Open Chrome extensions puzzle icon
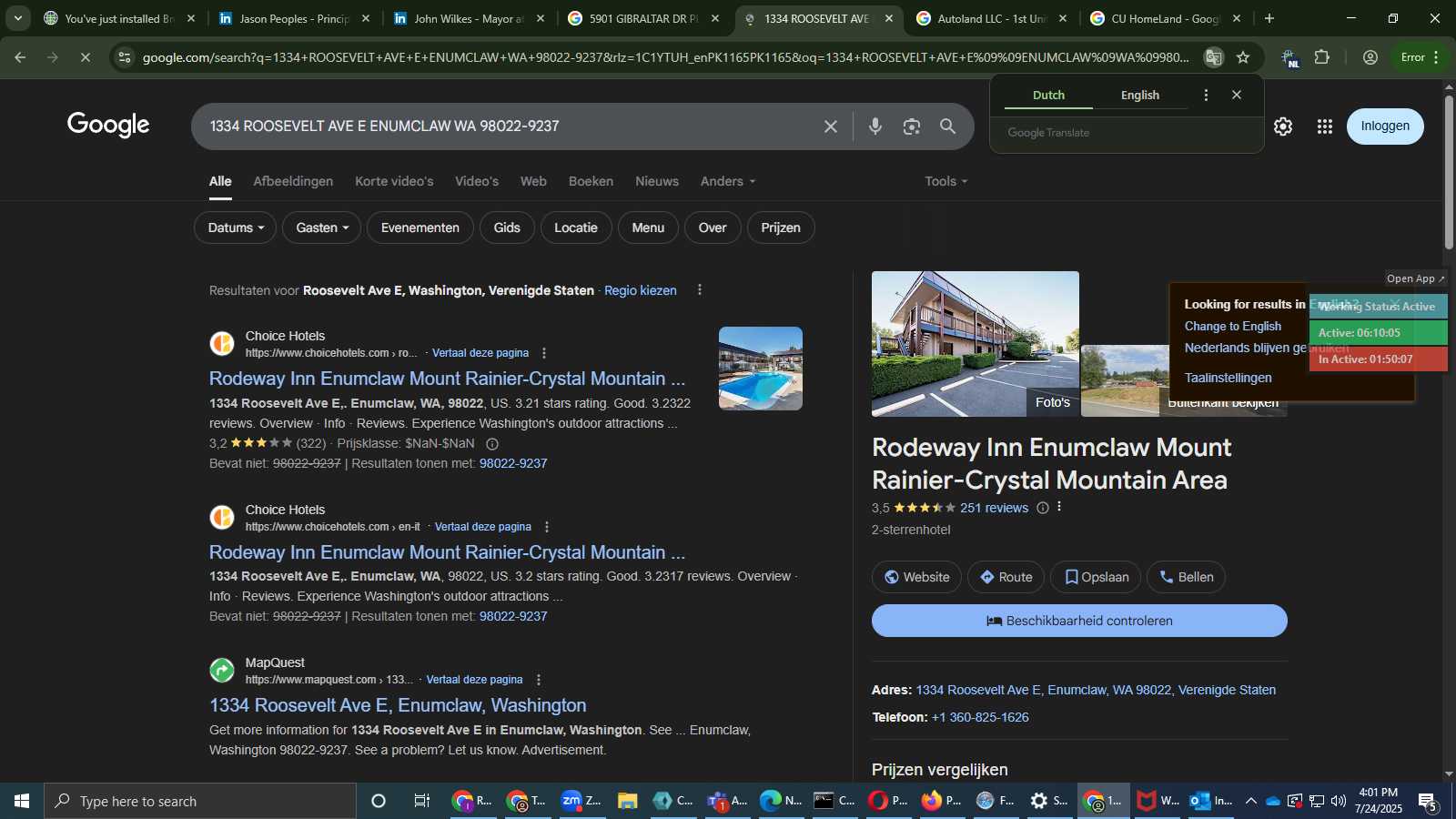1456x819 pixels. click(1322, 57)
